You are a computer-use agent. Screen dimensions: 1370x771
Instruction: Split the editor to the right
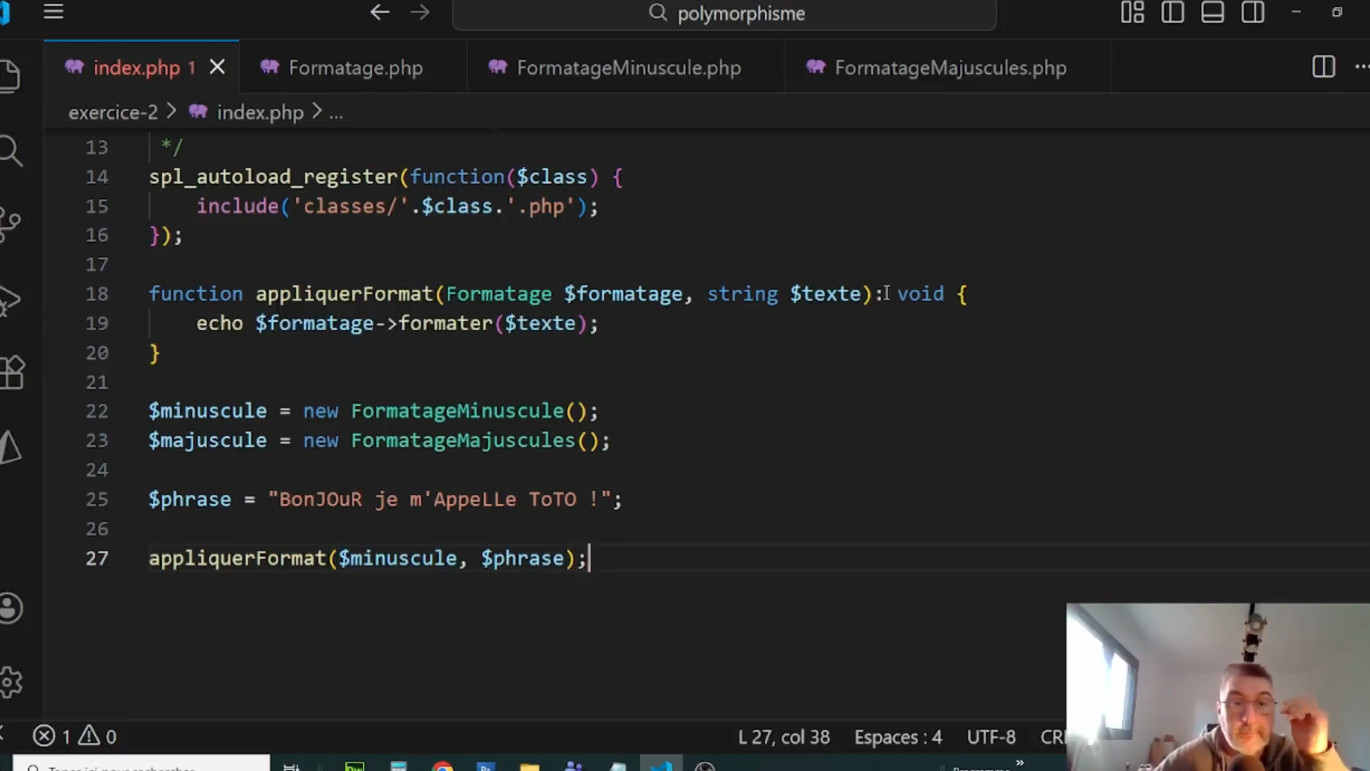(x=1323, y=67)
